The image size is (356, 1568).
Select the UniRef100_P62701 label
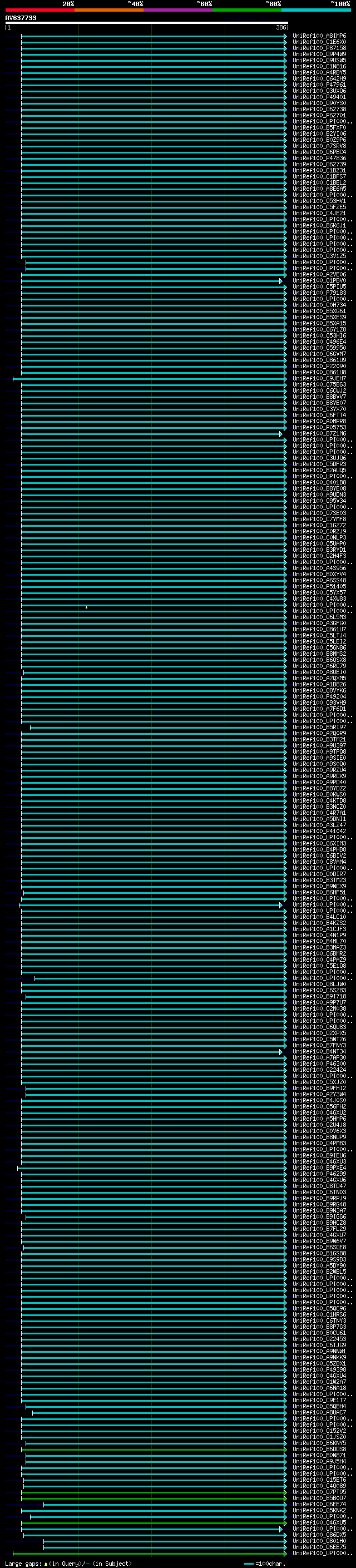[319, 115]
